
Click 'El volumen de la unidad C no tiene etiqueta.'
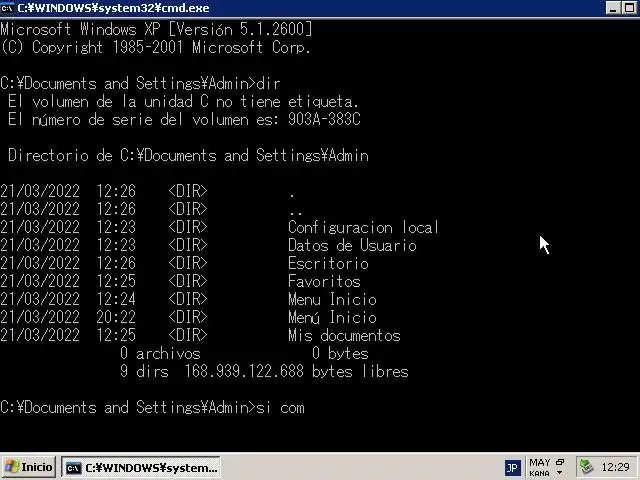click(x=183, y=101)
